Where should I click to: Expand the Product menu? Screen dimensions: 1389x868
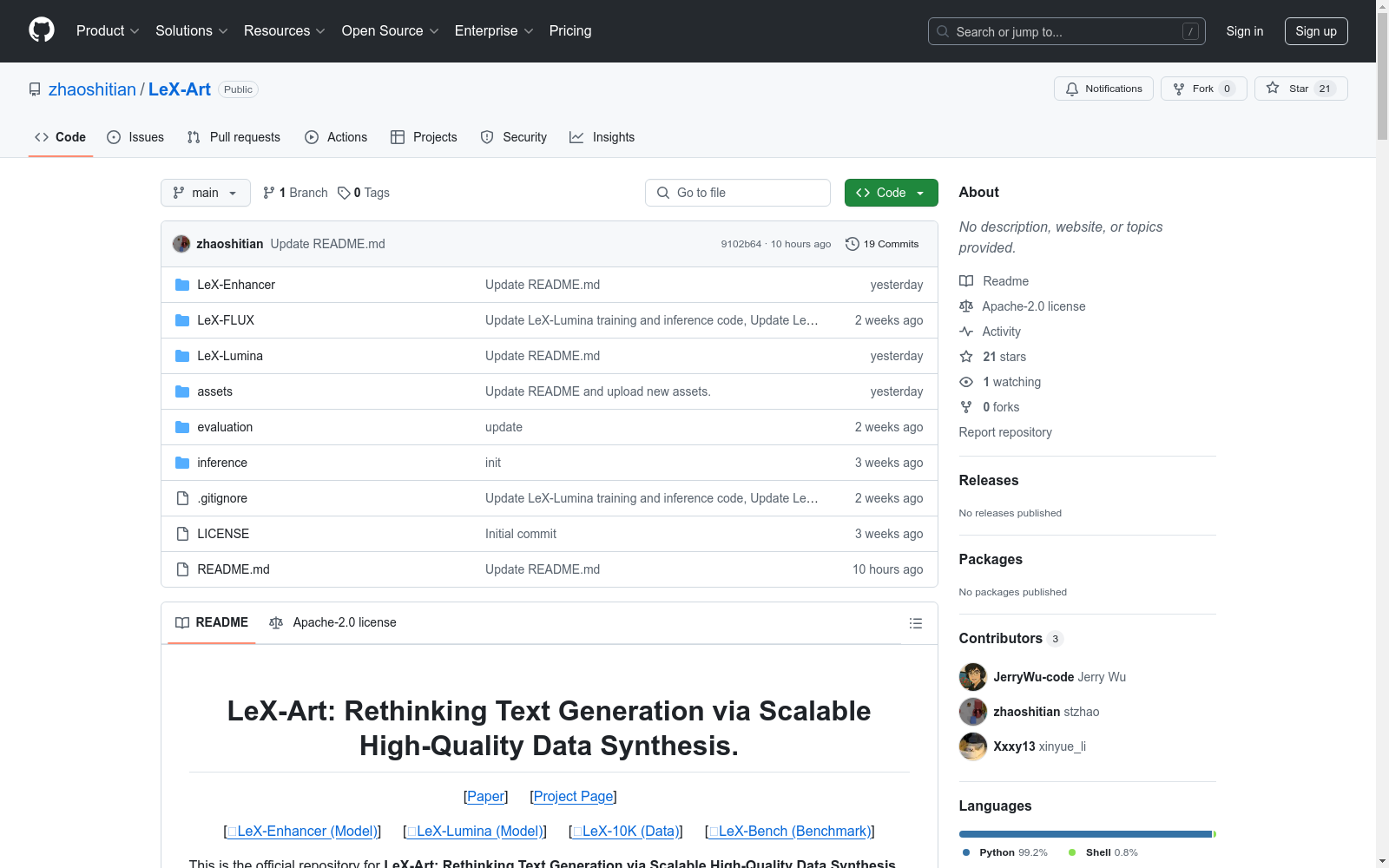tap(108, 31)
